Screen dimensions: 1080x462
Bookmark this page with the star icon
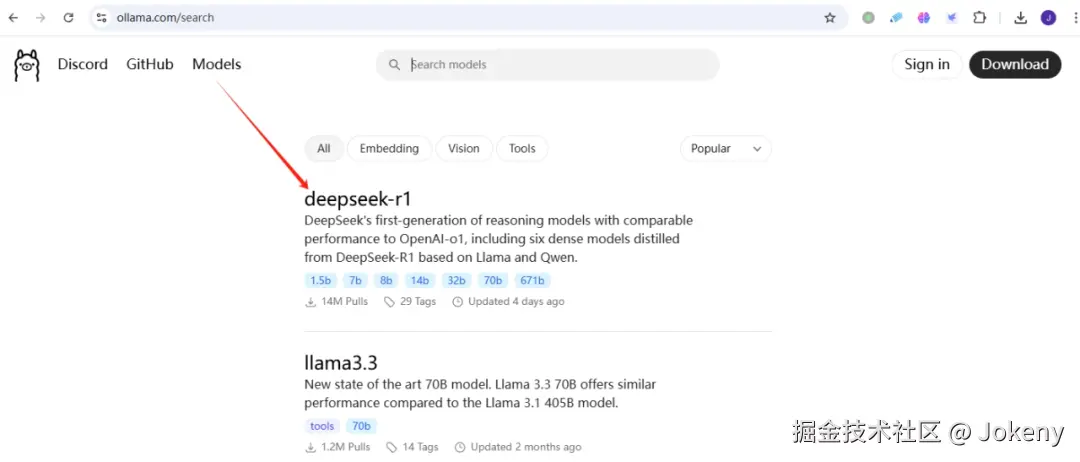(829, 17)
